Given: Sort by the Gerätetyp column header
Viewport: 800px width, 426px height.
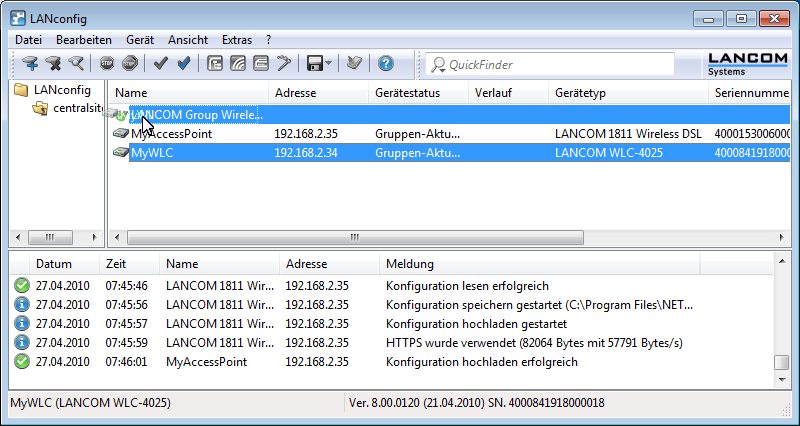Looking at the screenshot, I should pyautogui.click(x=580, y=93).
